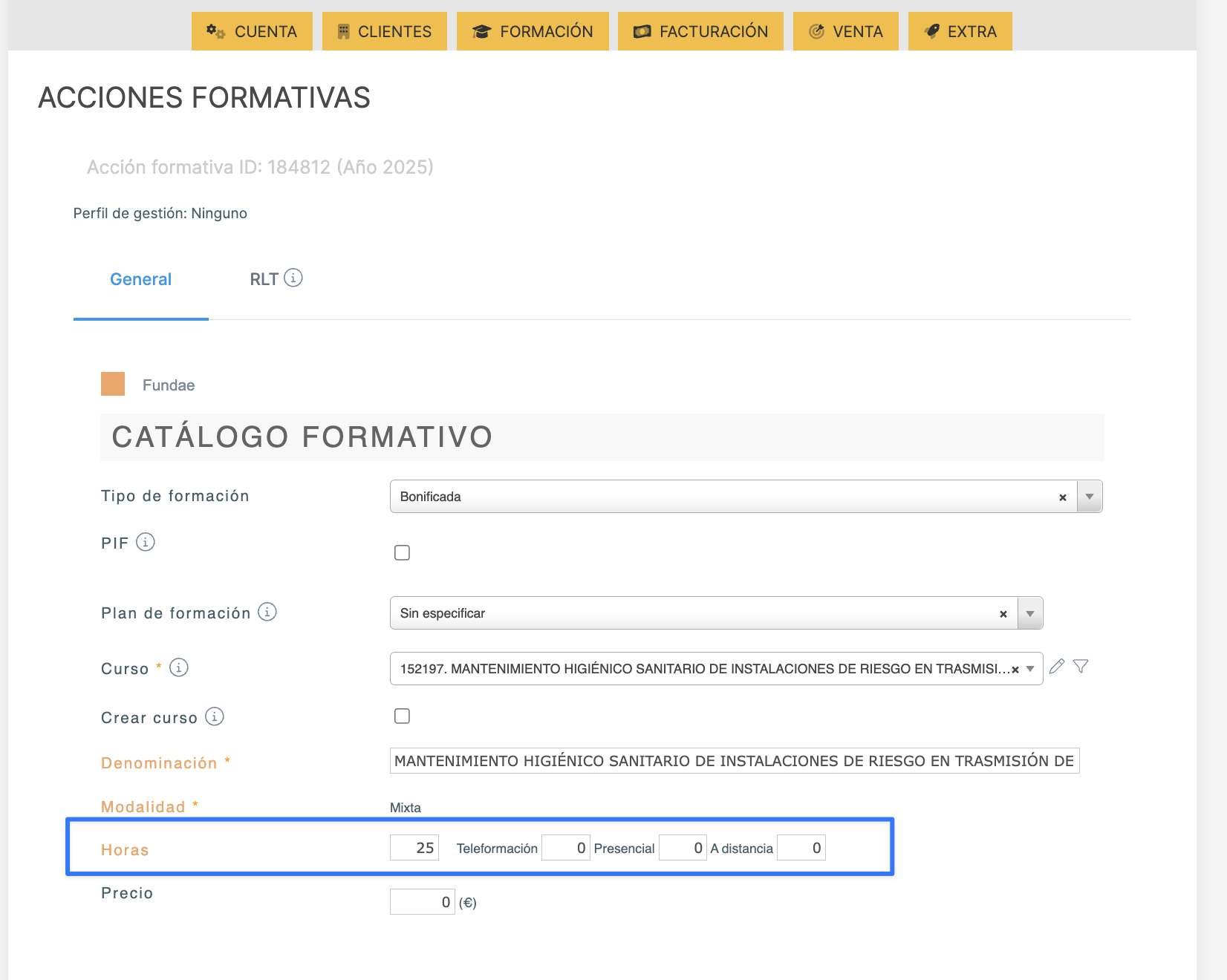The height and width of the screenshot is (980, 1227).
Task: Click the Bonificada combo box text
Action: point(431,497)
